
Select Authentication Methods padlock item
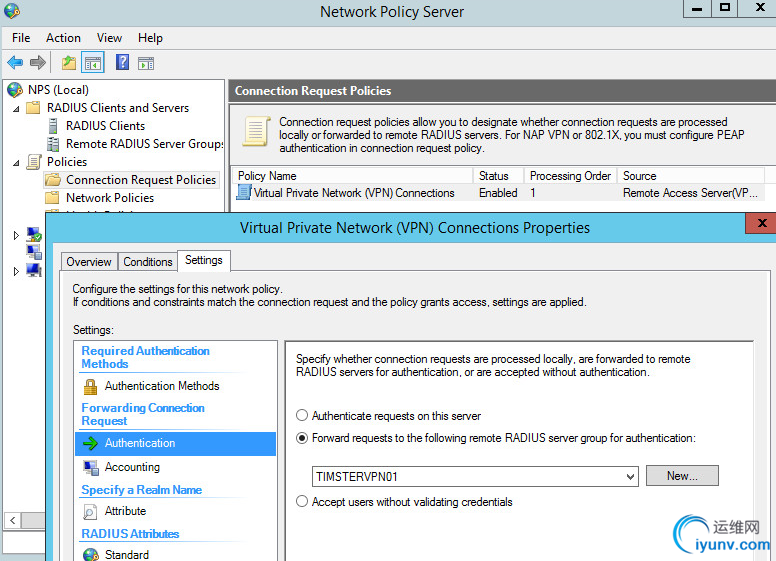tap(161, 386)
